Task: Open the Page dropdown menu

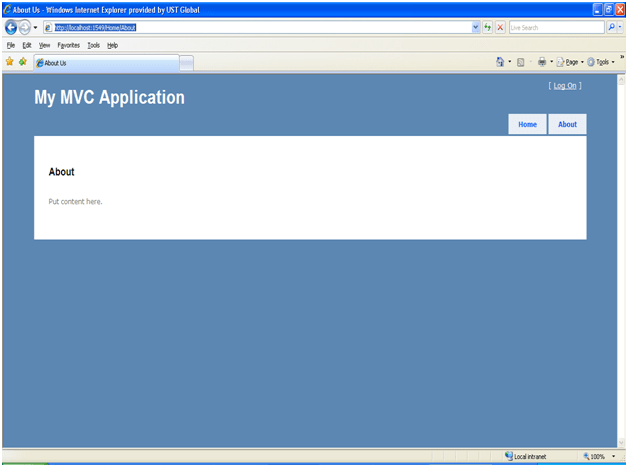Action: coord(569,62)
